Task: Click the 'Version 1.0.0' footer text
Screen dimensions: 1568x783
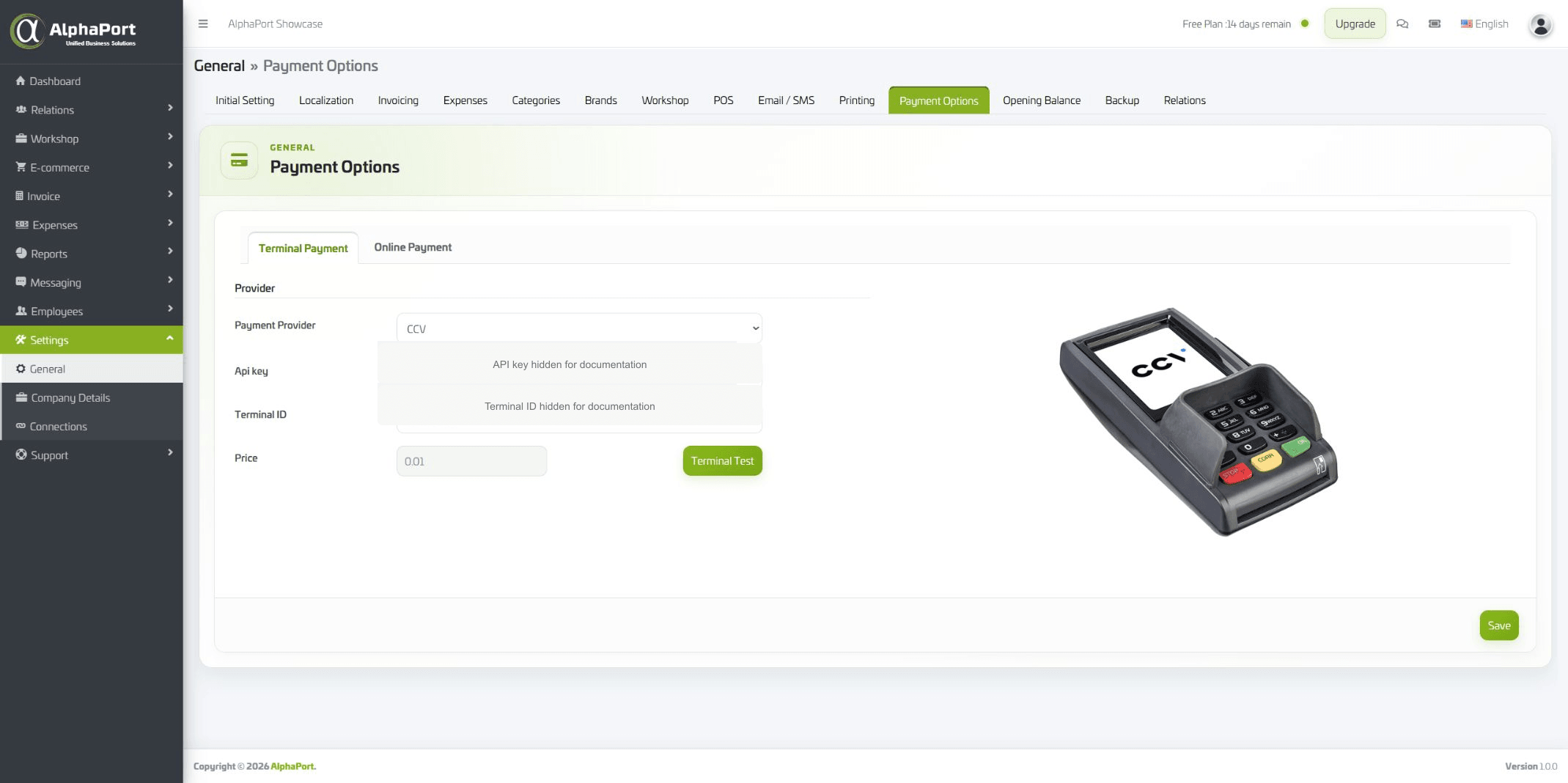Action: (1531, 766)
